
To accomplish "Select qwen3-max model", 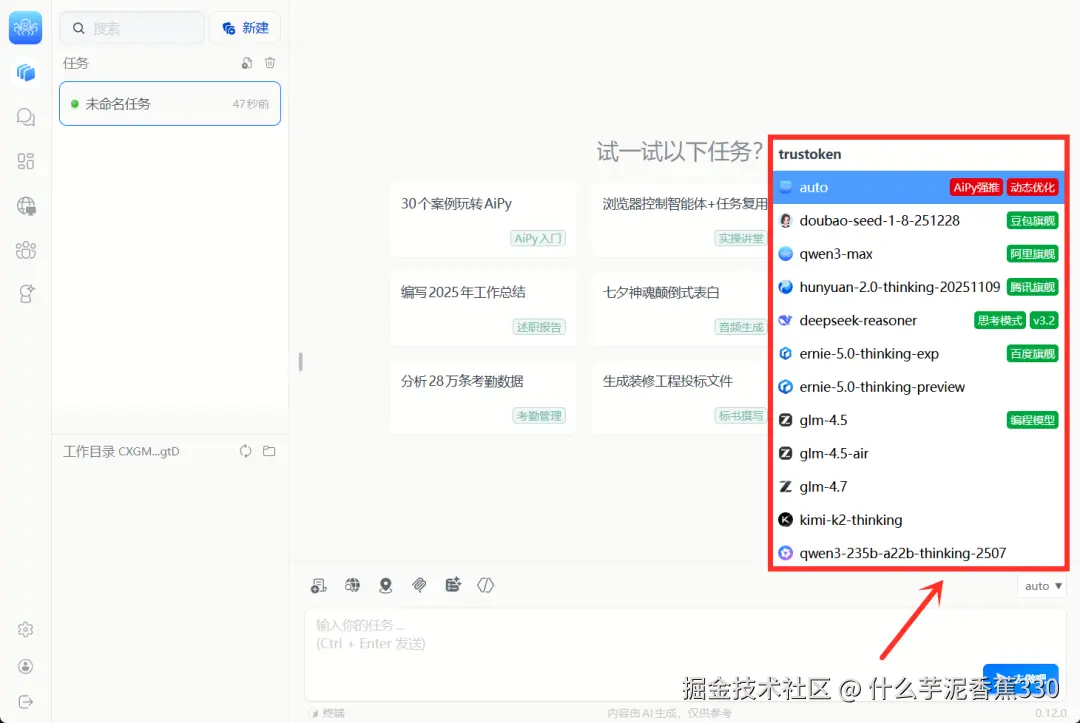I will (x=918, y=254).
